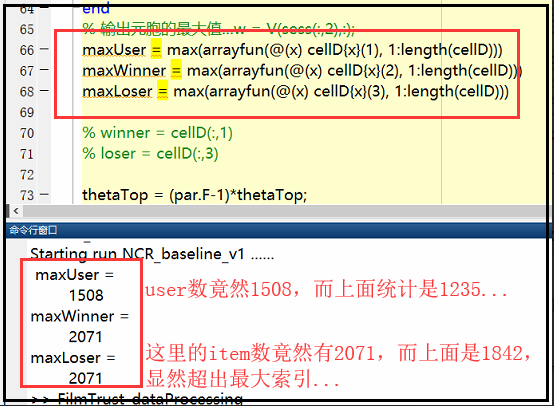Set breakpoint at dash on line 68
The image size is (554, 406).
(x=44, y=91)
